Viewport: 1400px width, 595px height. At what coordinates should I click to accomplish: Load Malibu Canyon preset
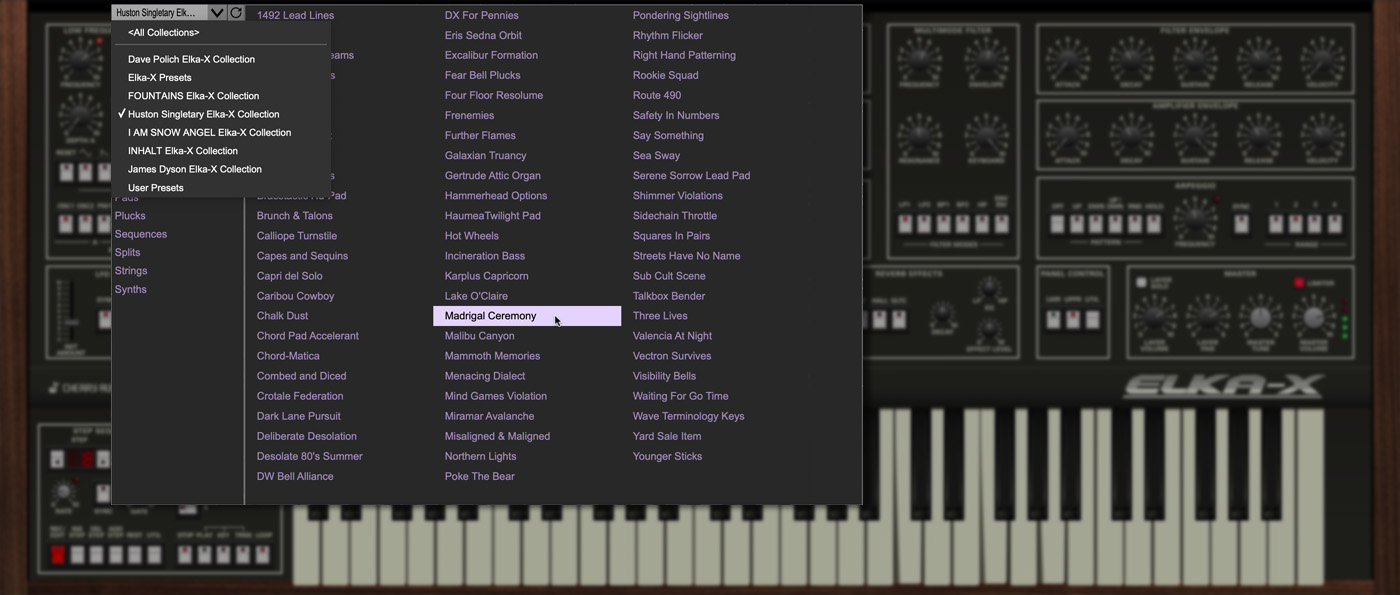[x=479, y=336]
